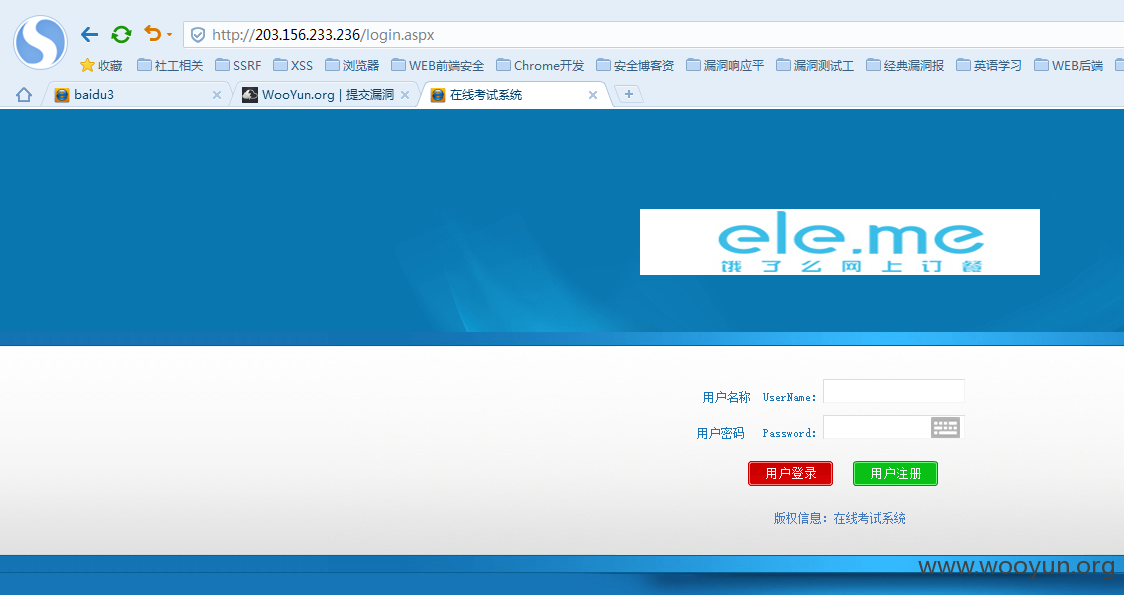
Task: Click the green 用户注册 button
Action: pos(895,473)
